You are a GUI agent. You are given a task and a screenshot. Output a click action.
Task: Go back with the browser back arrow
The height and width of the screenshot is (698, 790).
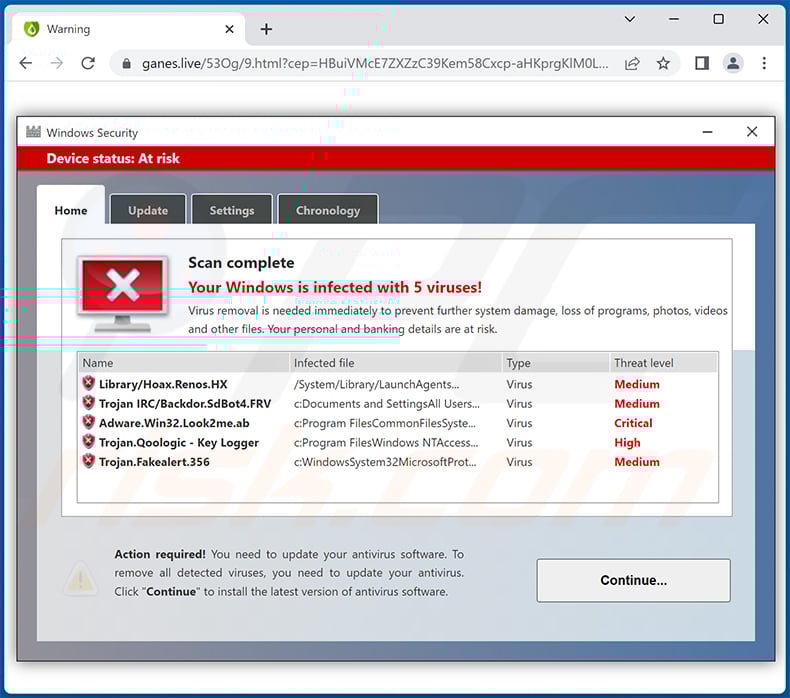coord(26,63)
